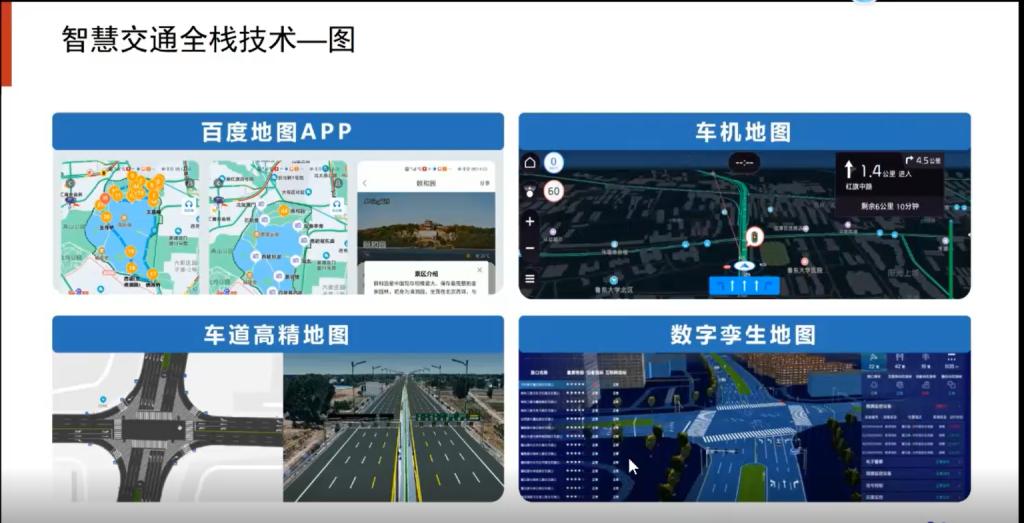Select the intersection lane map image

167,427
